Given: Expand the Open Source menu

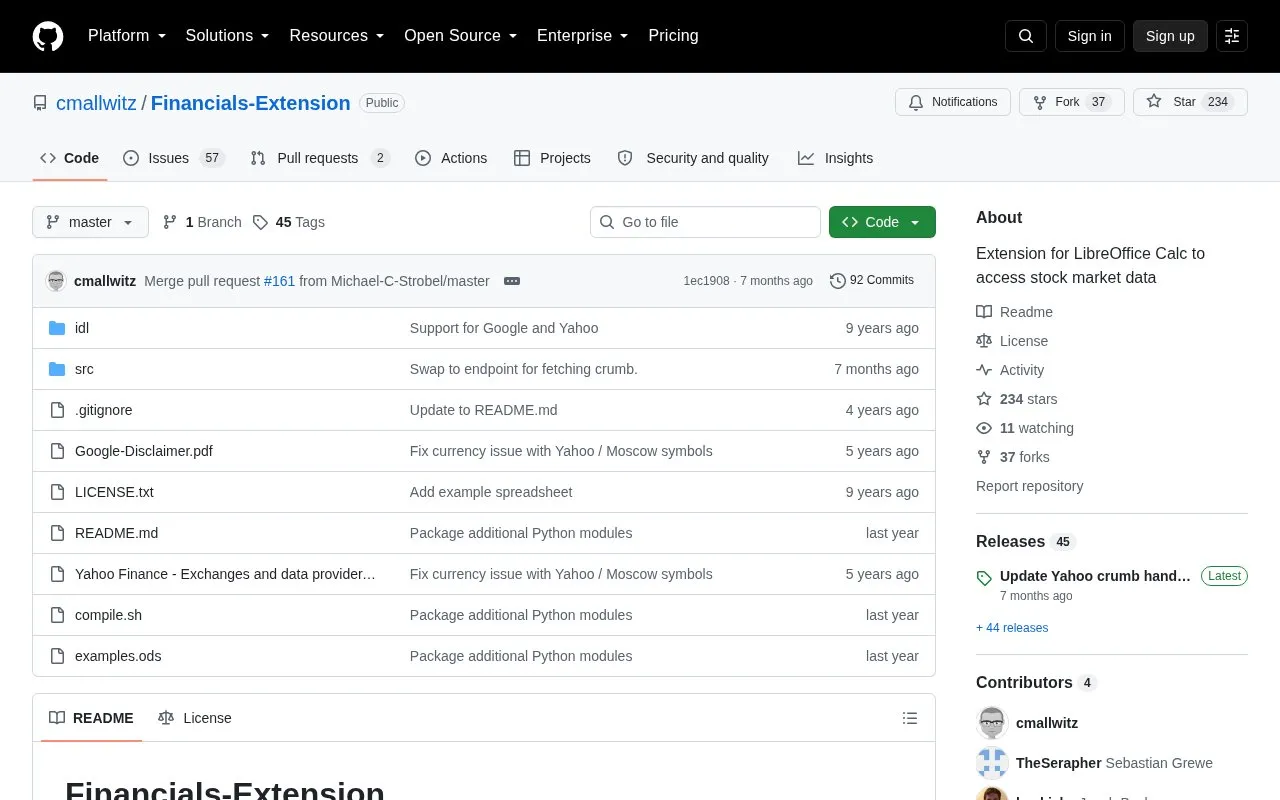Looking at the screenshot, I should 461,36.
